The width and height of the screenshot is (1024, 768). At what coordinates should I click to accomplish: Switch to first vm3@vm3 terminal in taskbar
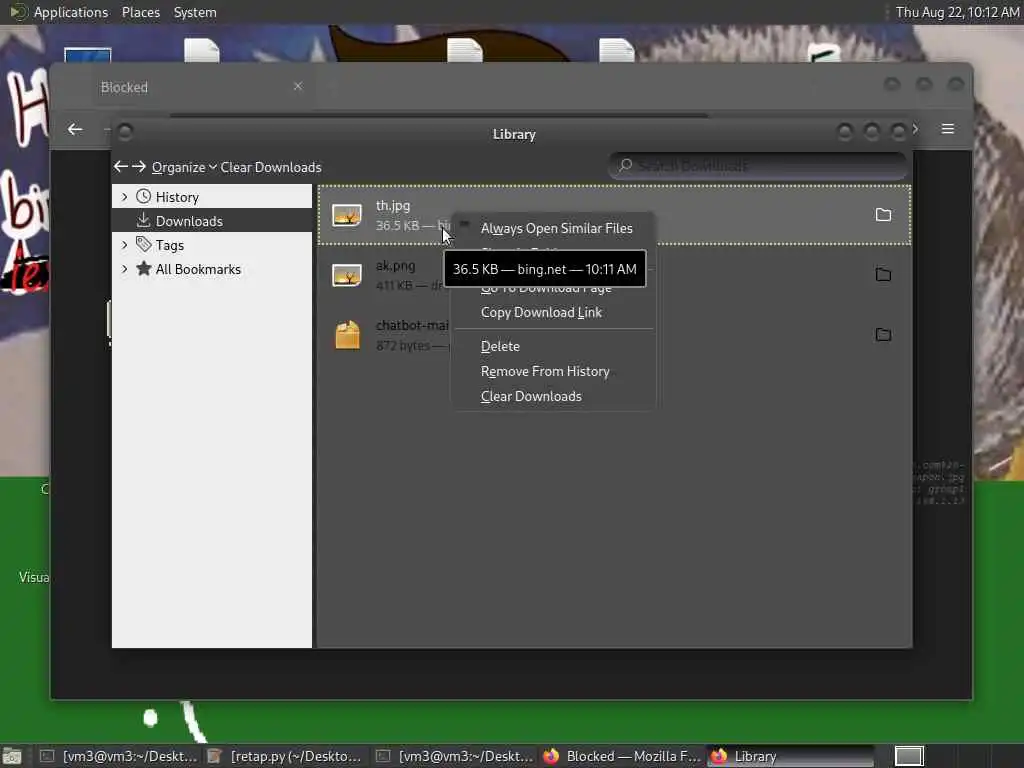click(x=118, y=756)
